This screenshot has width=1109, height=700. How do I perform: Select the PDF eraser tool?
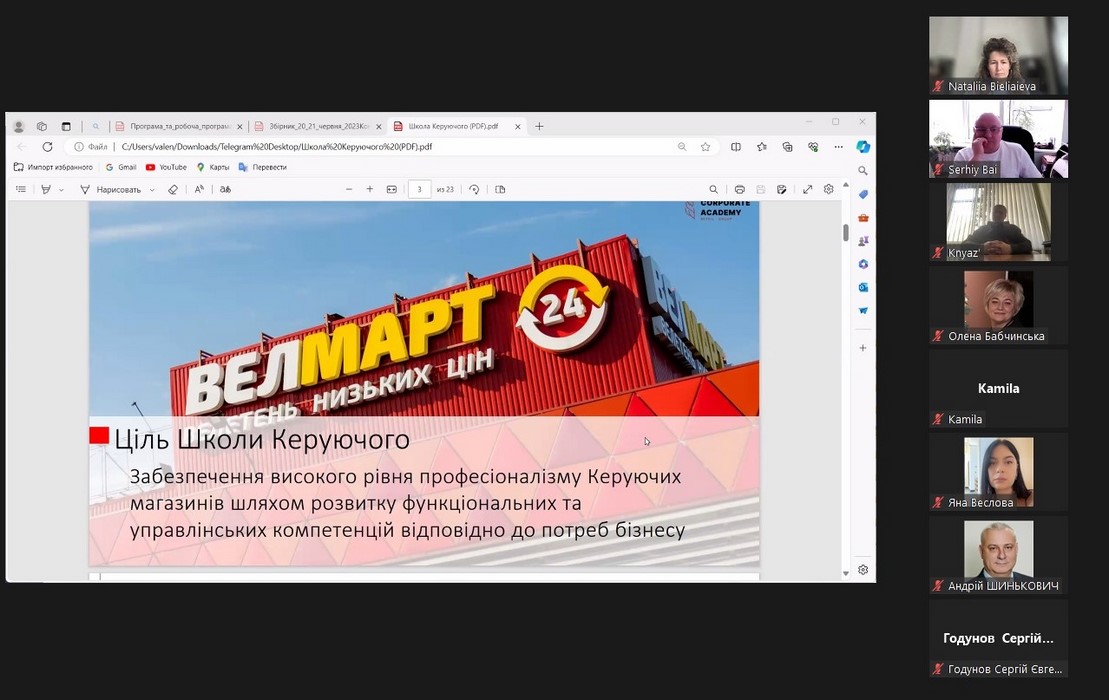(173, 189)
